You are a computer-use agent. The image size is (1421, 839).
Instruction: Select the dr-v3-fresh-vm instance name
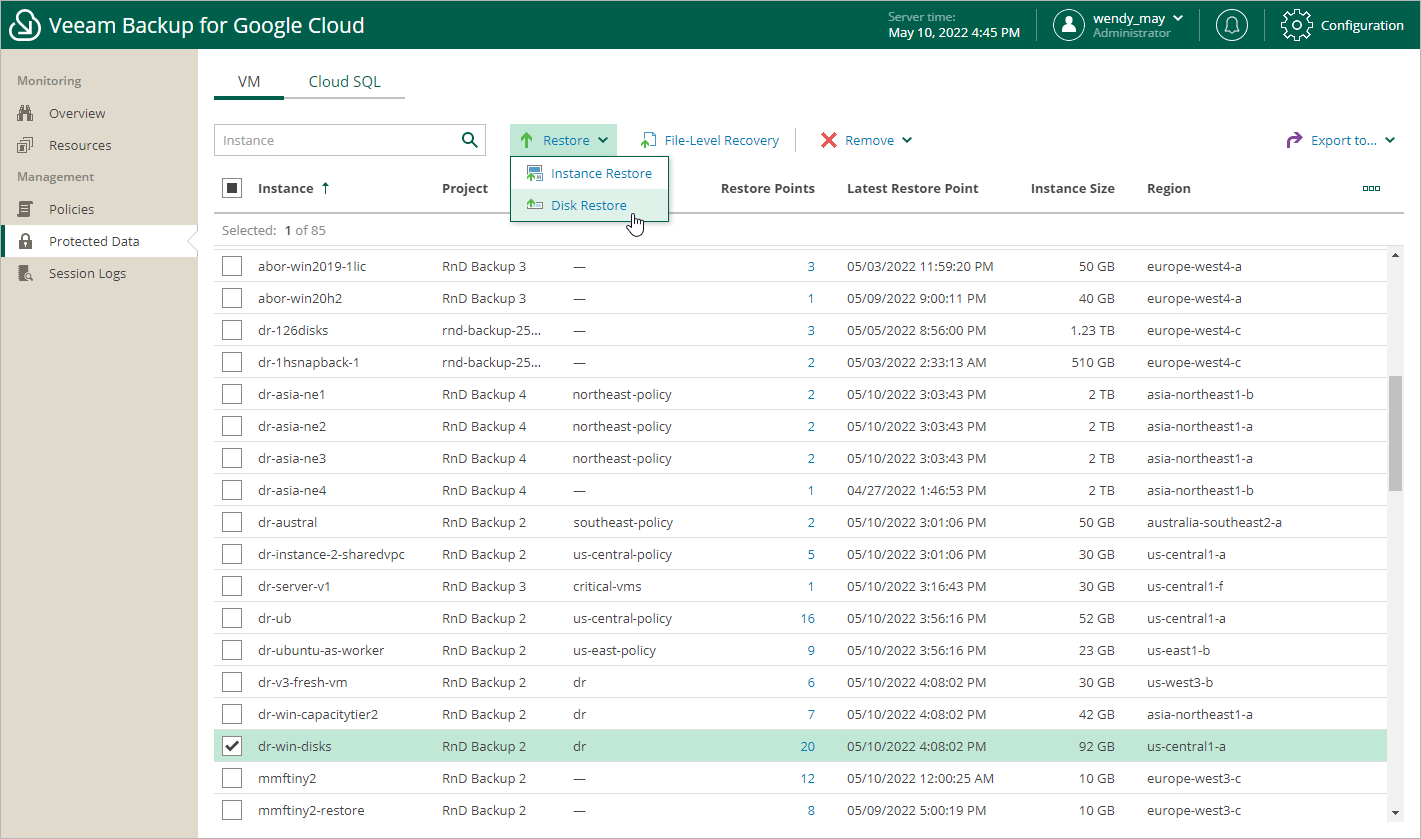pyautogui.click(x=303, y=682)
